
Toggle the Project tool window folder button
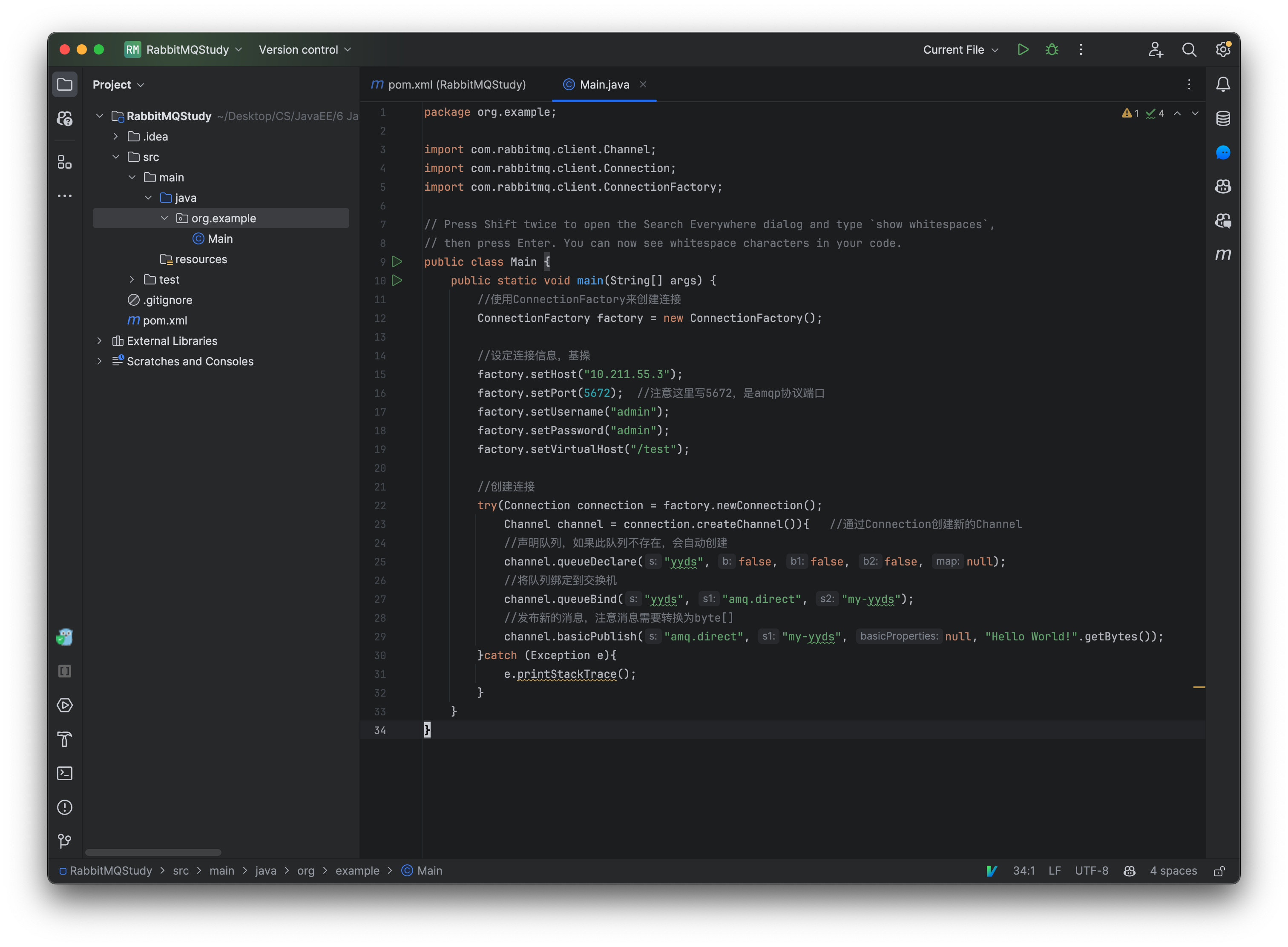(65, 85)
